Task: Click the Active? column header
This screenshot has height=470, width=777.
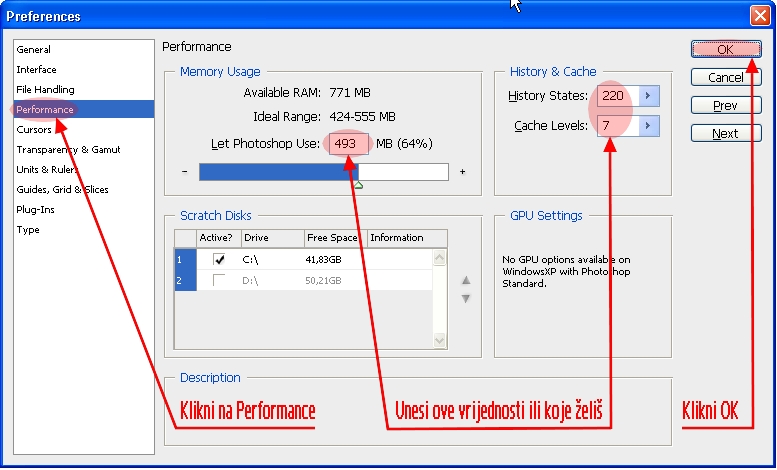Action: tap(219, 237)
